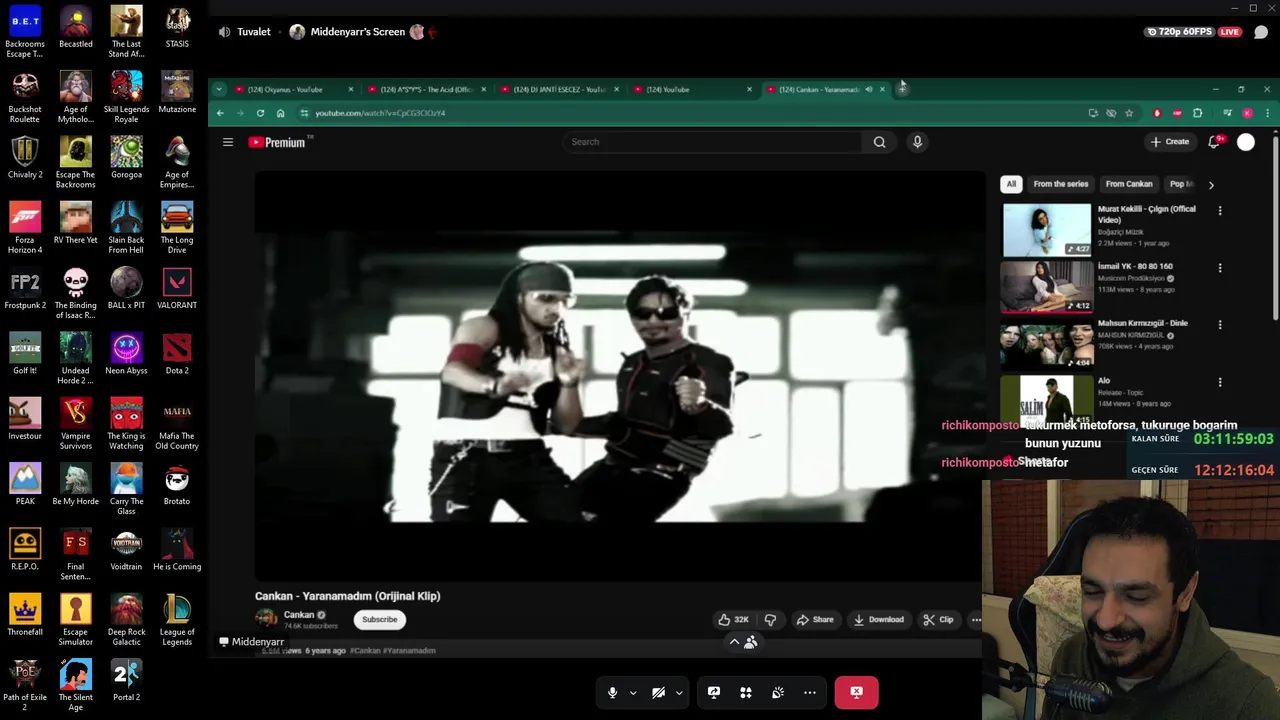The height and width of the screenshot is (720, 1280).
Task: Switch to the DJ JANTİ ESECEZ tab
Action: tap(558, 89)
